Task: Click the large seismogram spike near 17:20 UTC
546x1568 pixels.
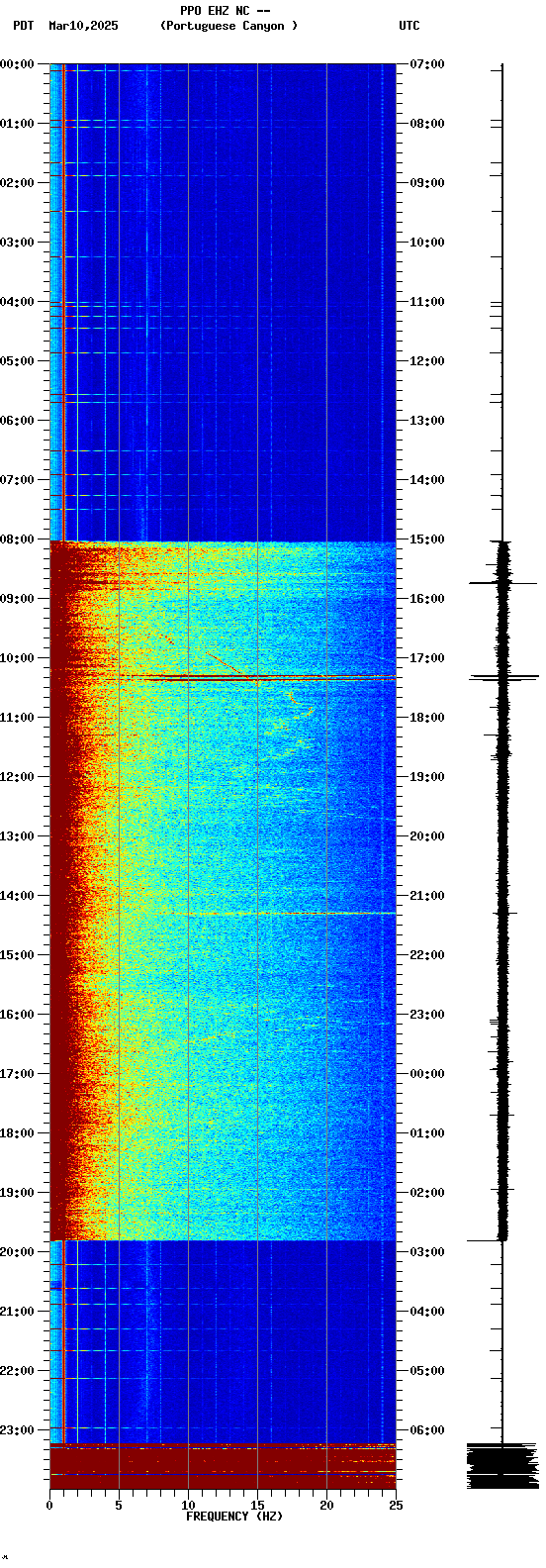Action: [x=504, y=677]
